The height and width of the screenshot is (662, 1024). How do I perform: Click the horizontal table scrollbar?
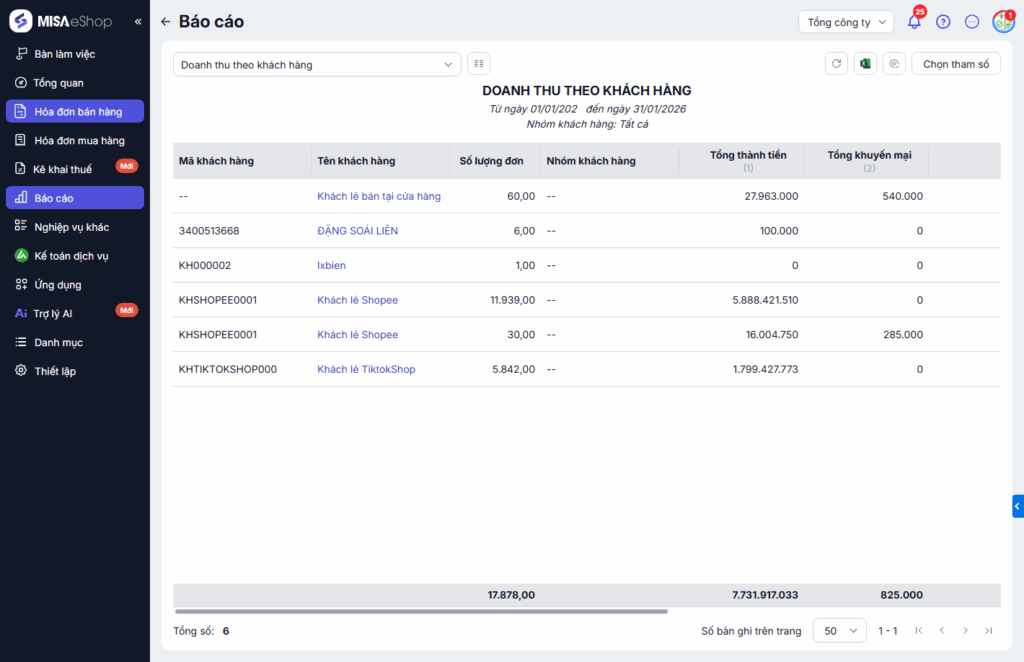[420, 611]
